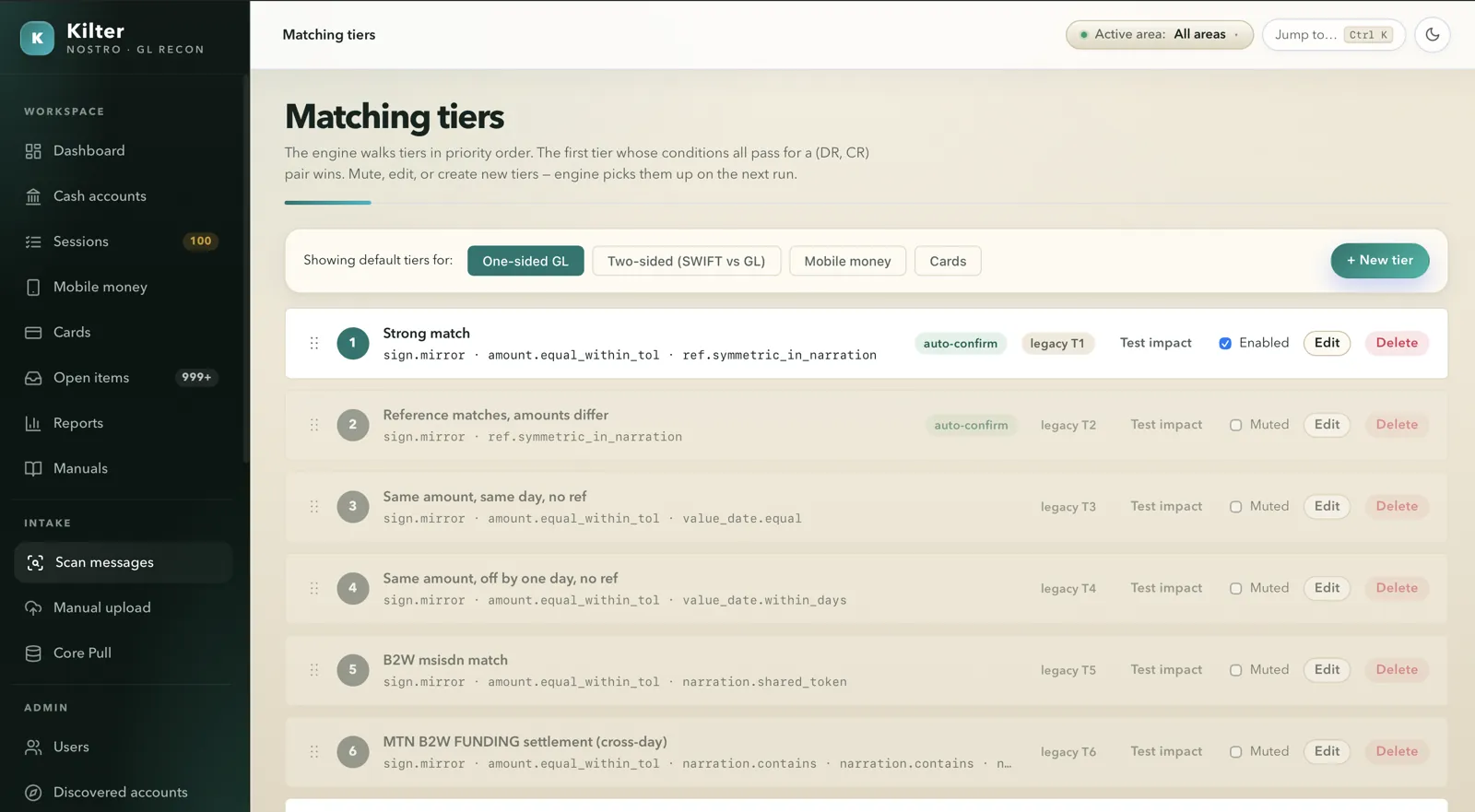1475x812 pixels.
Task: Click Test impact on B2W msisdn match
Action: 1166,670
